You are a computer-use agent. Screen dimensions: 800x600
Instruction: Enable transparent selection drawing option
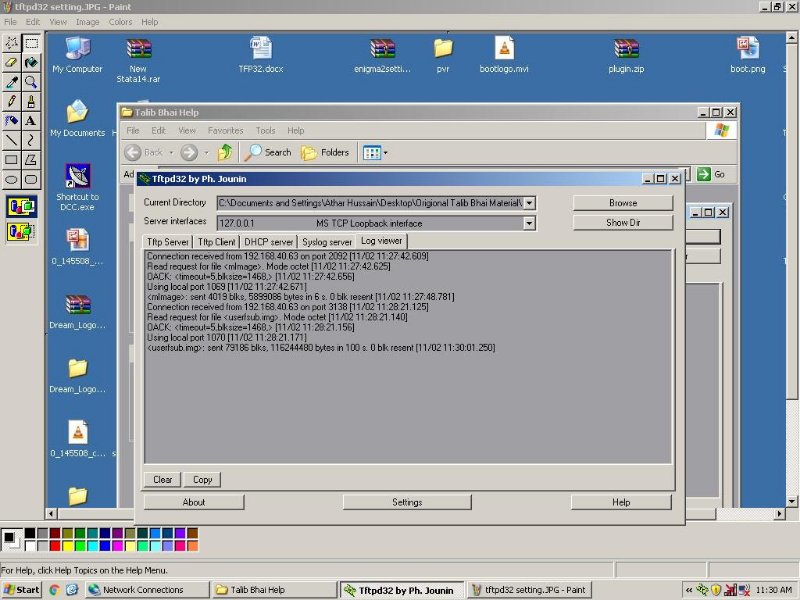coord(21,232)
